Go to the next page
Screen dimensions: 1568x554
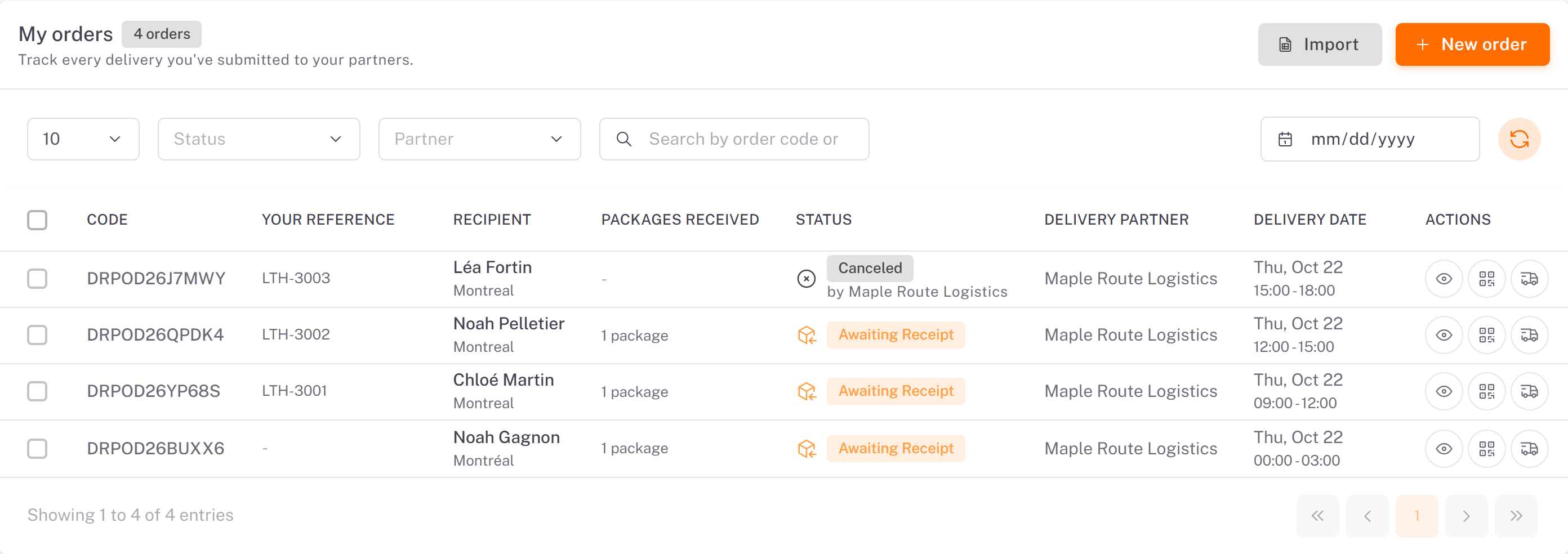[x=1467, y=516]
